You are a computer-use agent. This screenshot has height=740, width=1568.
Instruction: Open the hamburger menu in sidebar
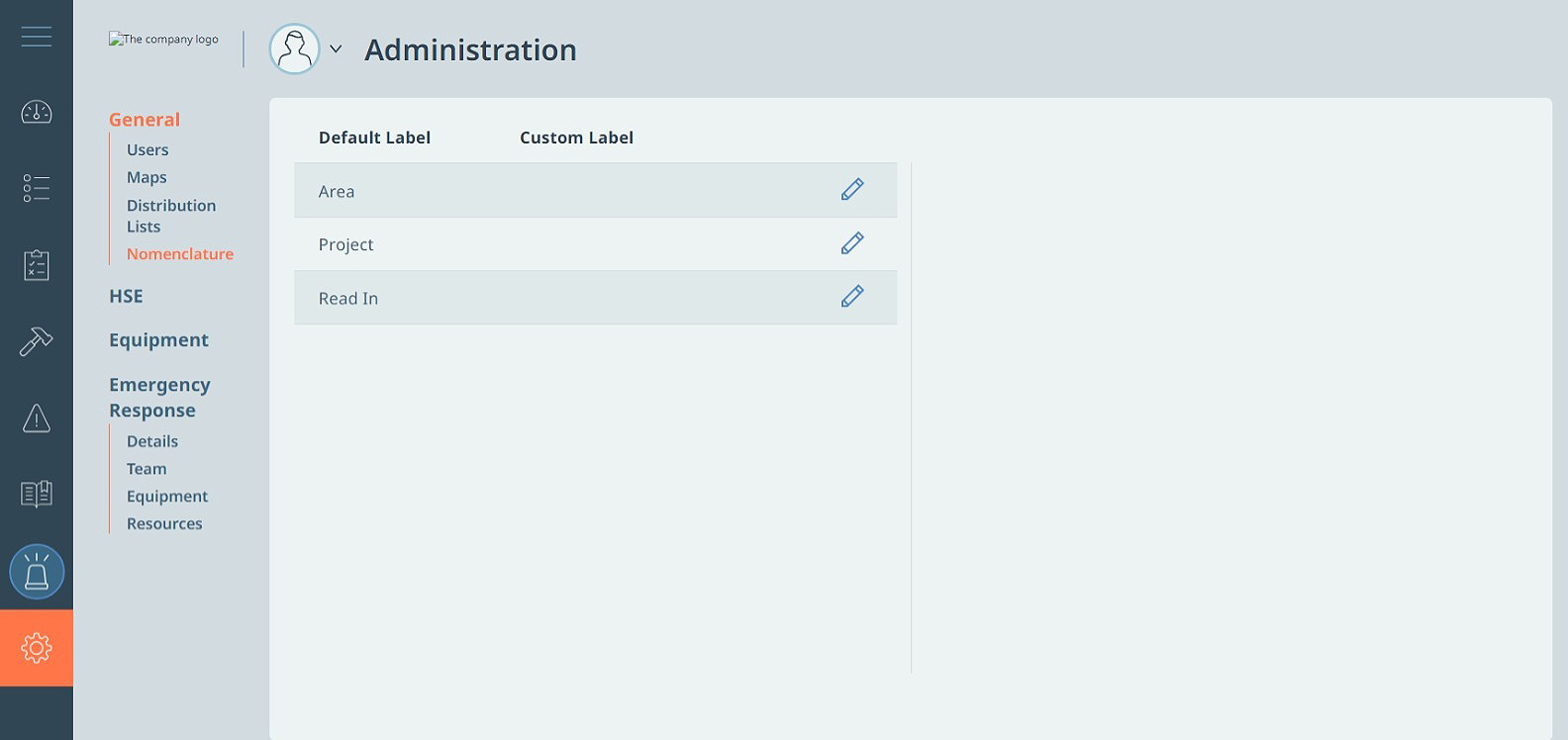click(x=37, y=37)
